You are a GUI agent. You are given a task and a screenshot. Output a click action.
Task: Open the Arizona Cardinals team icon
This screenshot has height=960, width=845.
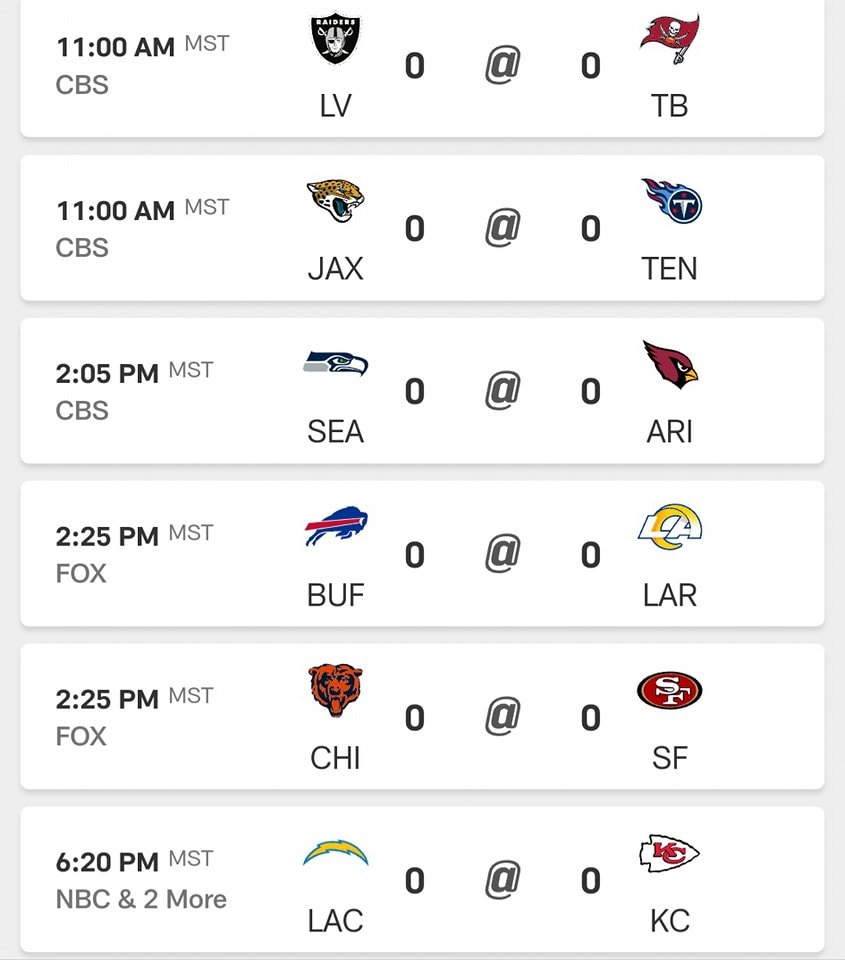[670, 364]
